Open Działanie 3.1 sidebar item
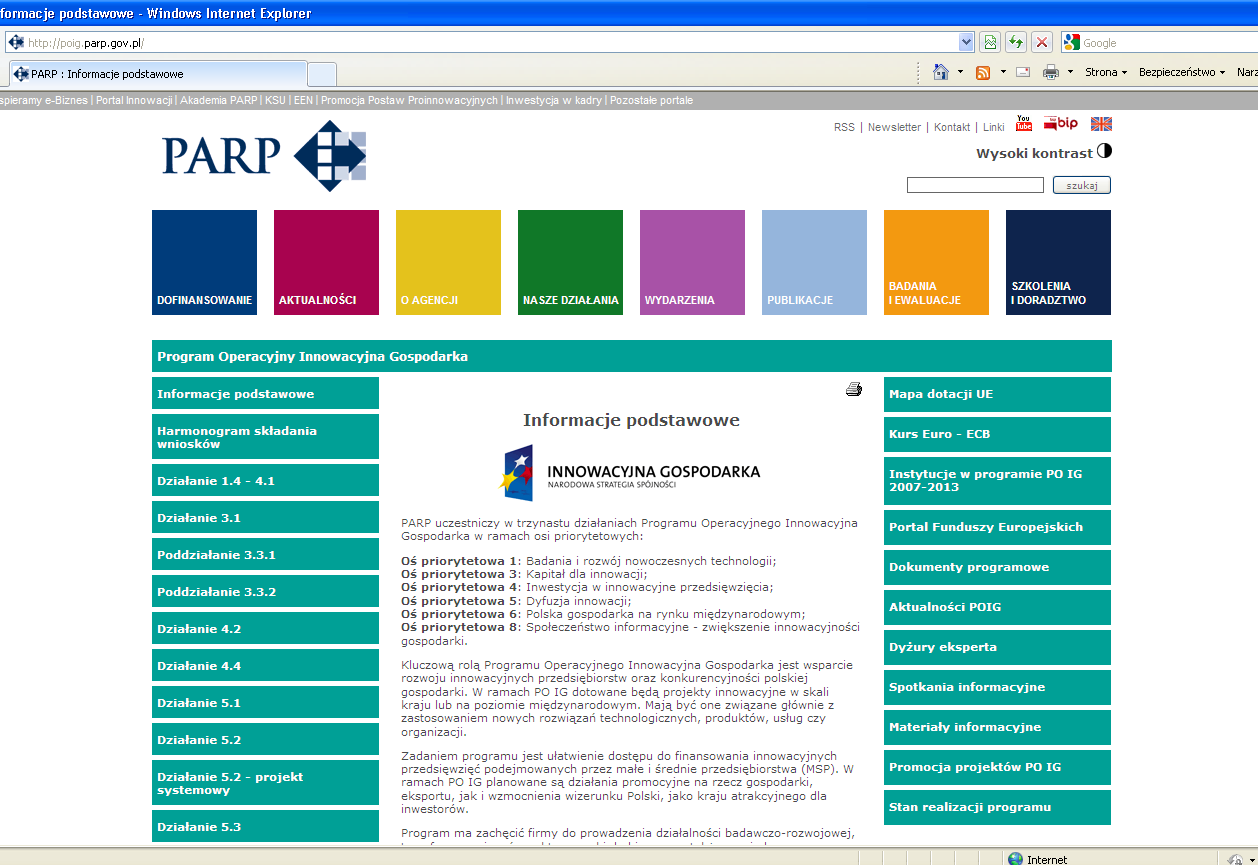The height and width of the screenshot is (865, 1258). pyautogui.click(x=265, y=518)
